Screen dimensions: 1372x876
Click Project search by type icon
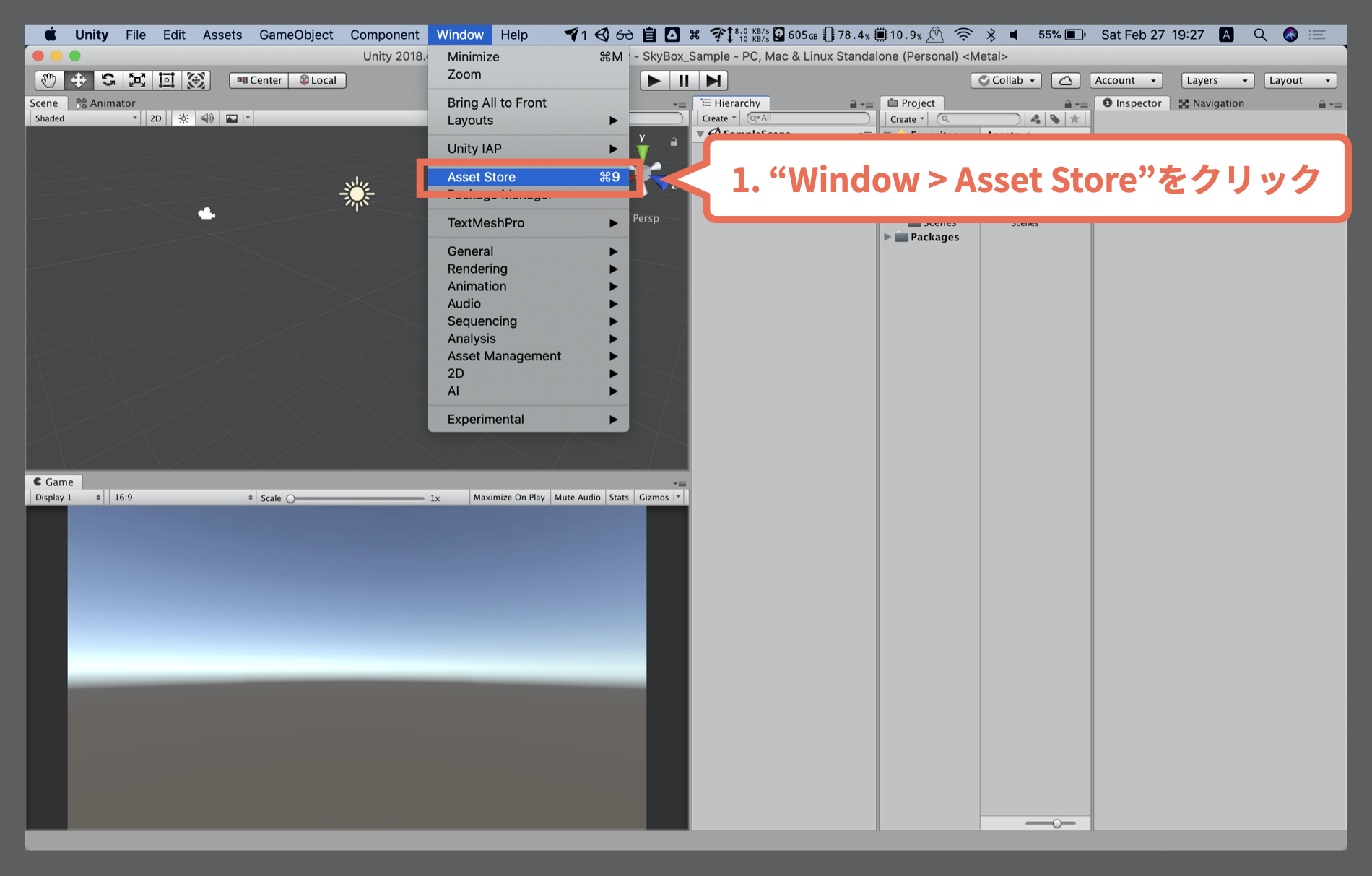click(x=1035, y=119)
